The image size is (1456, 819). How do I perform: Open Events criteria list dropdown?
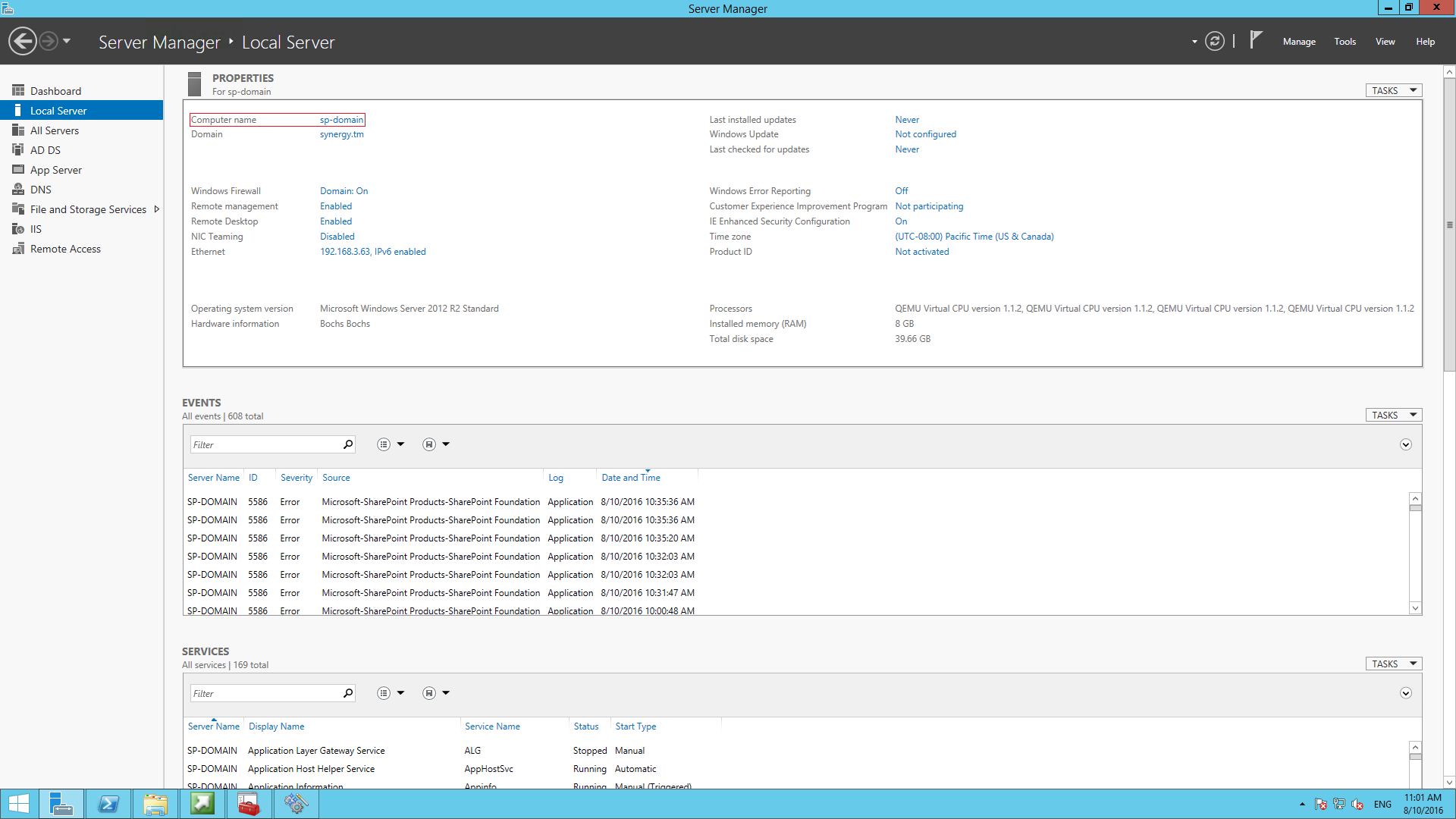coord(391,444)
